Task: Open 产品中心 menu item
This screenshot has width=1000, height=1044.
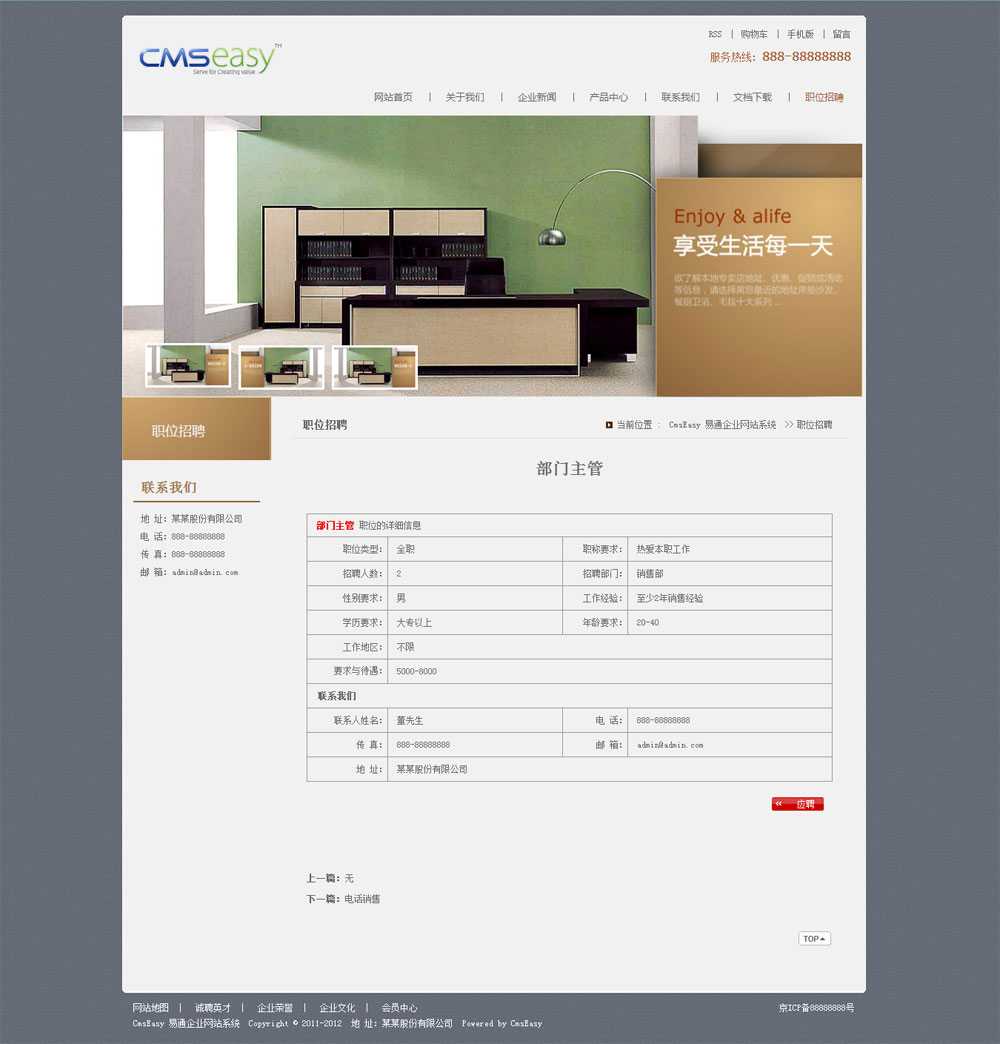Action: coord(608,97)
